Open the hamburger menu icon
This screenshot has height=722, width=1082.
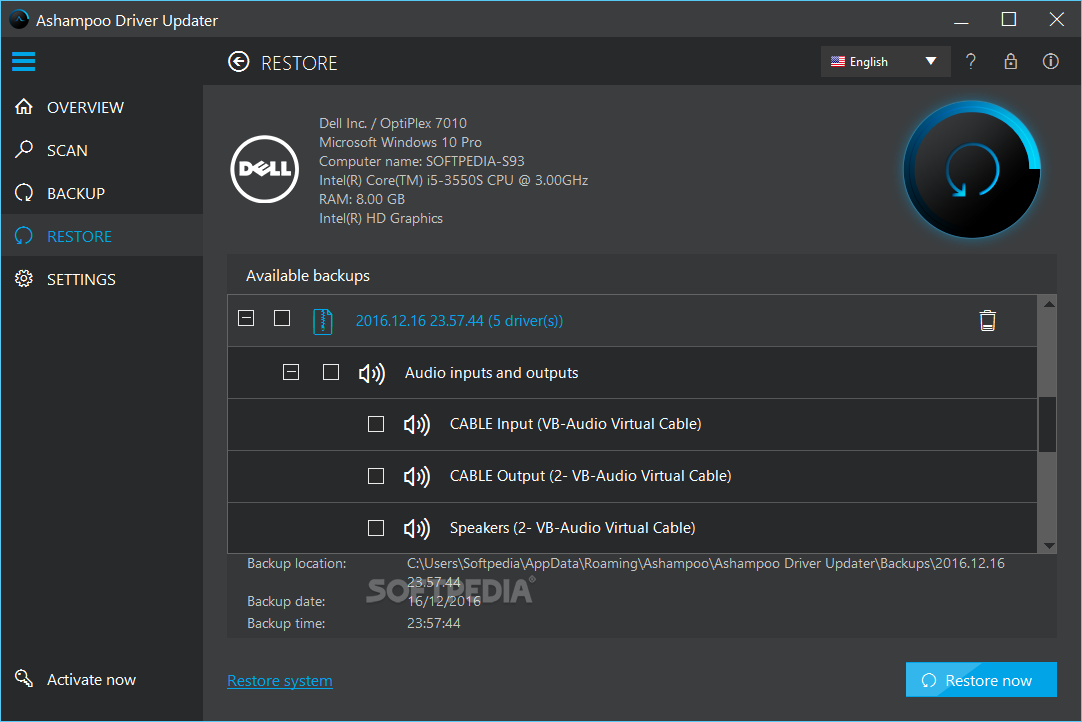23,61
